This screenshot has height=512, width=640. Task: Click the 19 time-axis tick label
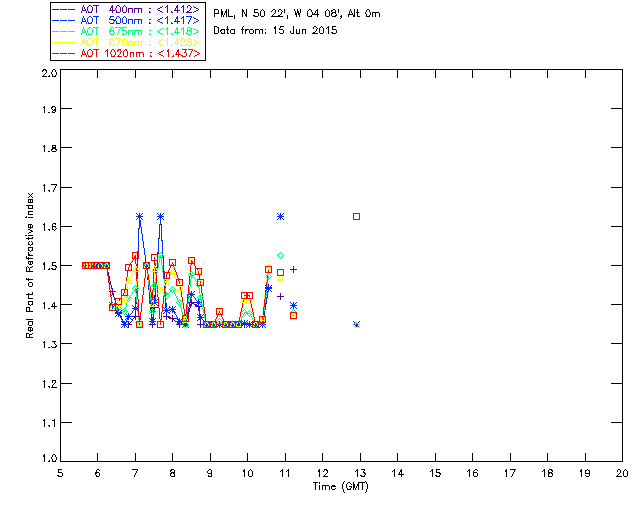[x=585, y=473]
